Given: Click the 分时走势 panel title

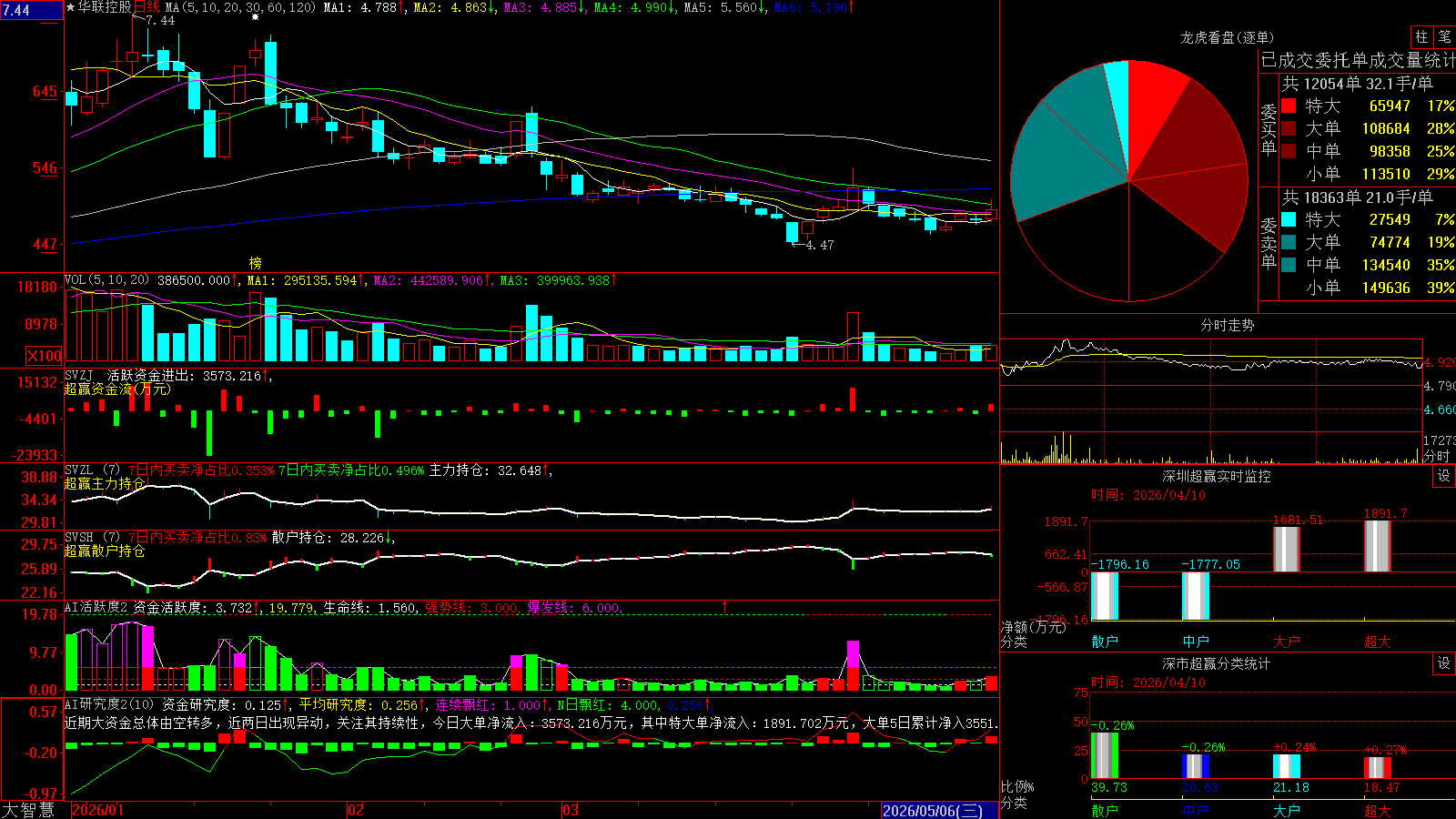Looking at the screenshot, I should [1227, 325].
